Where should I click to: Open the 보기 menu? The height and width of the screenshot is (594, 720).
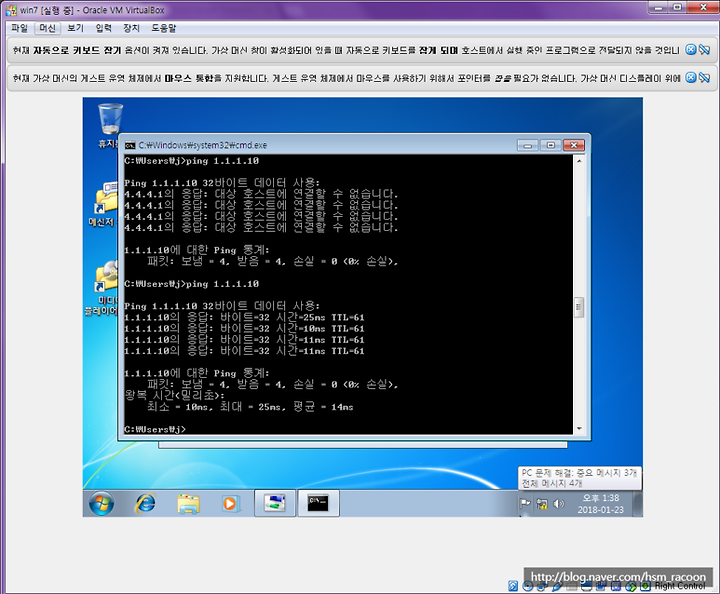pos(75,28)
